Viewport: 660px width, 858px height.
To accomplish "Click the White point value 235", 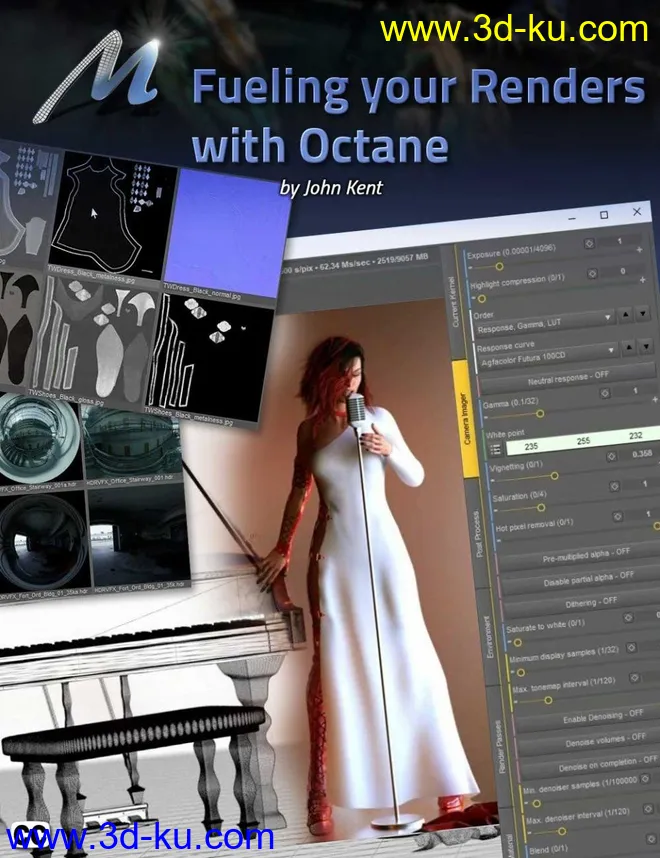I will point(531,447).
